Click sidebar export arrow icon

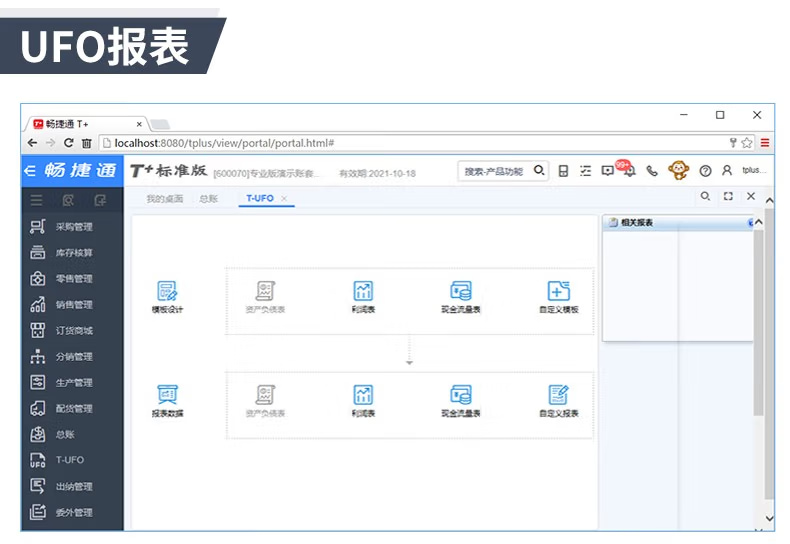point(100,200)
